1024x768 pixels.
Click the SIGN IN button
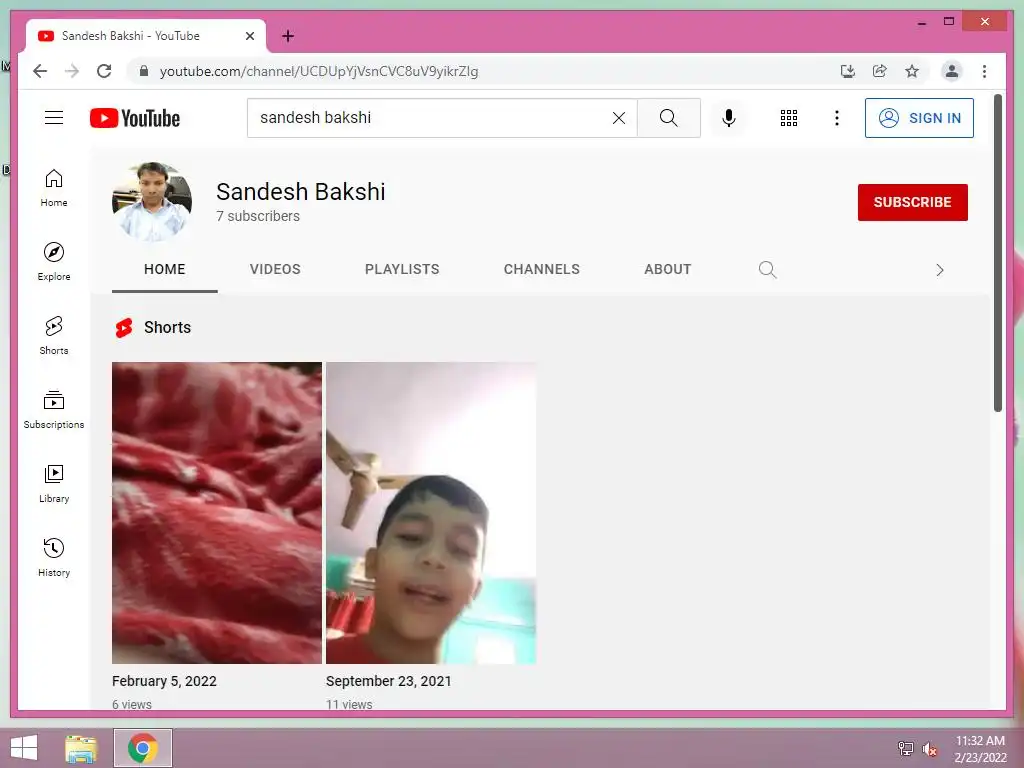pos(919,118)
